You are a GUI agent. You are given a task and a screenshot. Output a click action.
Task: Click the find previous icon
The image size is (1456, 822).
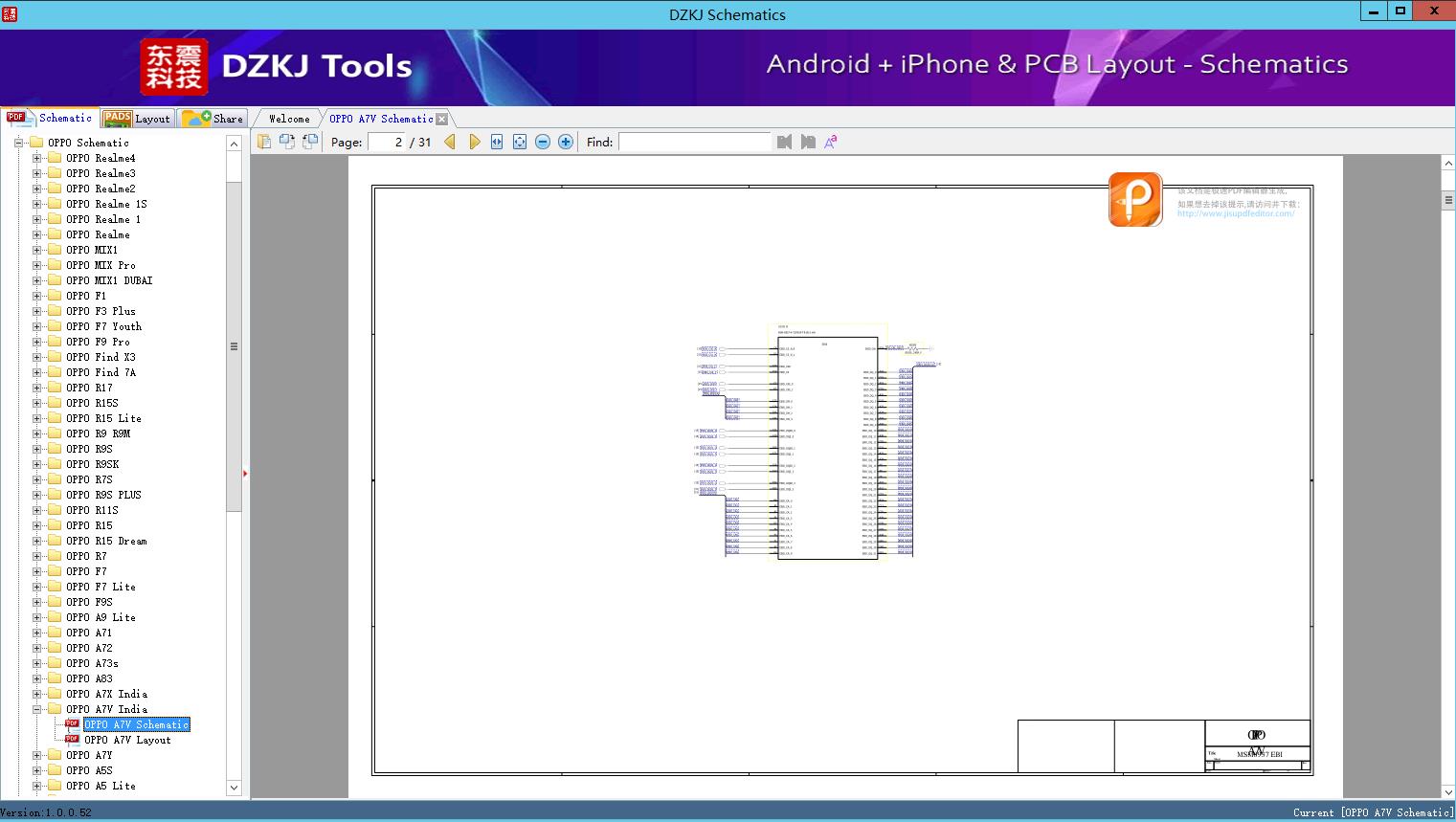(785, 142)
